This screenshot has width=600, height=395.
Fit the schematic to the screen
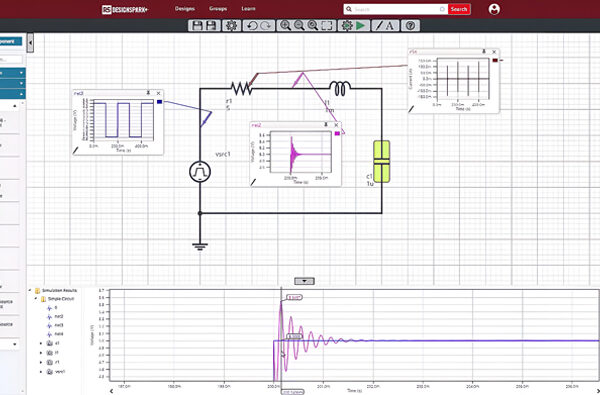pos(326,26)
